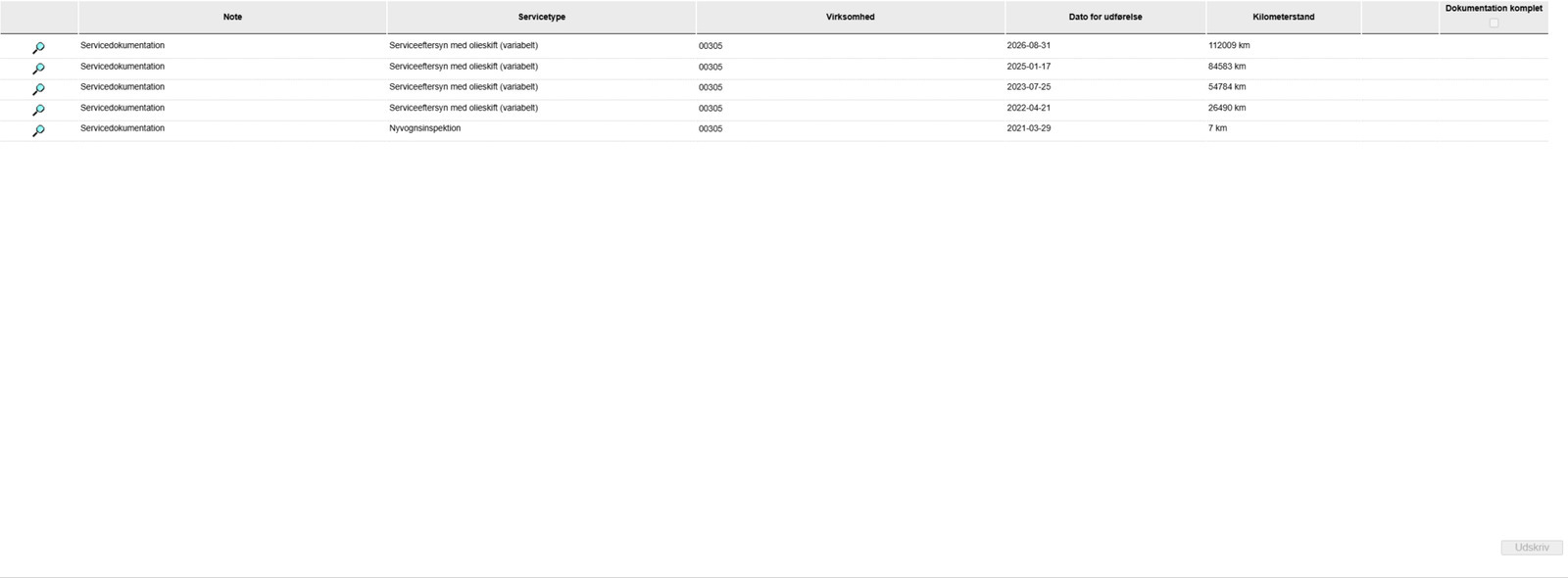Select the date 2023-07-25
1568x578 pixels.
click(x=1028, y=87)
